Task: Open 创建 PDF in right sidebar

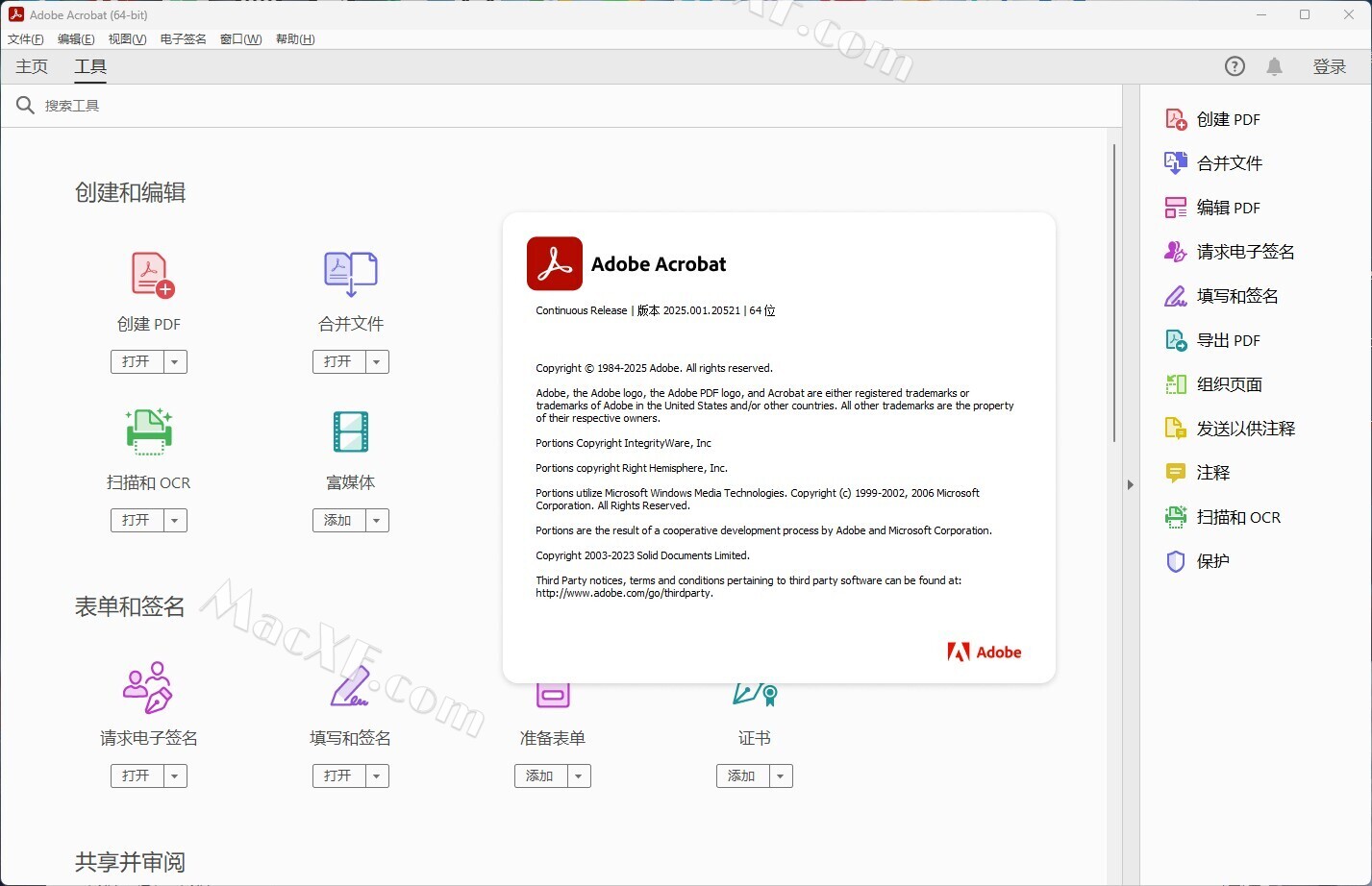Action: pos(1212,119)
